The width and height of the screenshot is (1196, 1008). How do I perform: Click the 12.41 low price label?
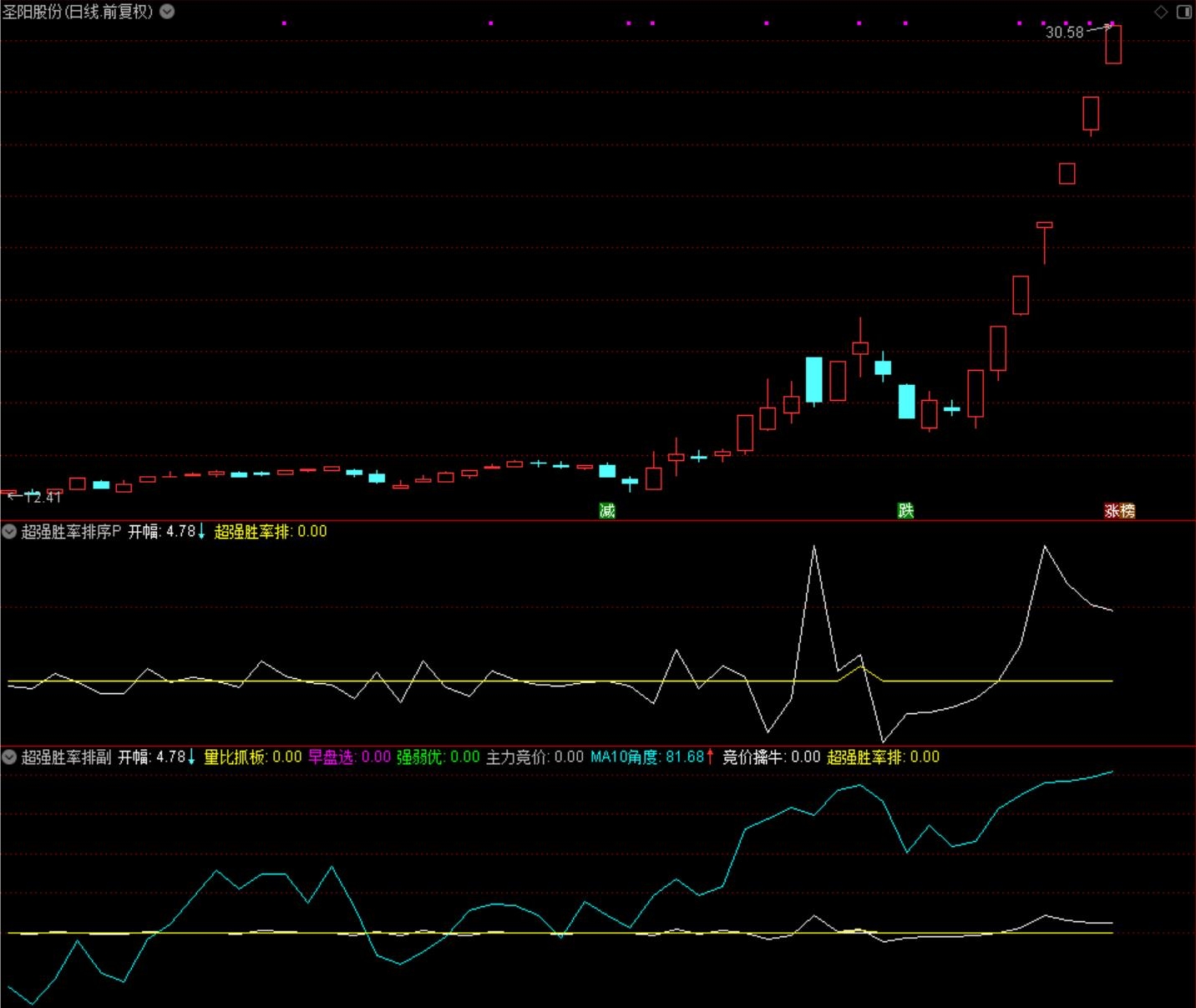coord(43,497)
